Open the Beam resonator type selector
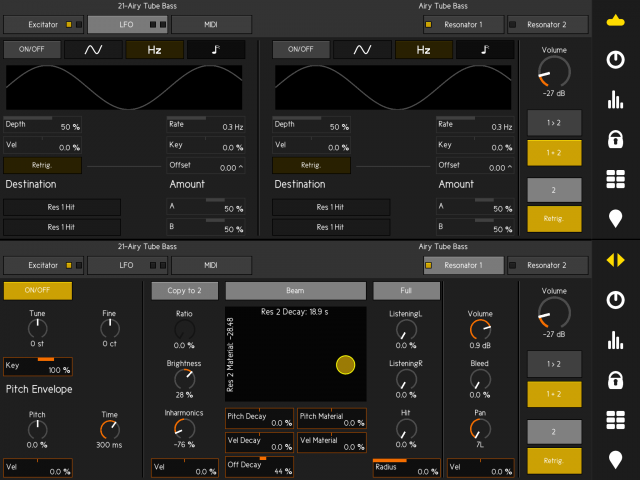The height and width of the screenshot is (480, 640). (x=295, y=290)
